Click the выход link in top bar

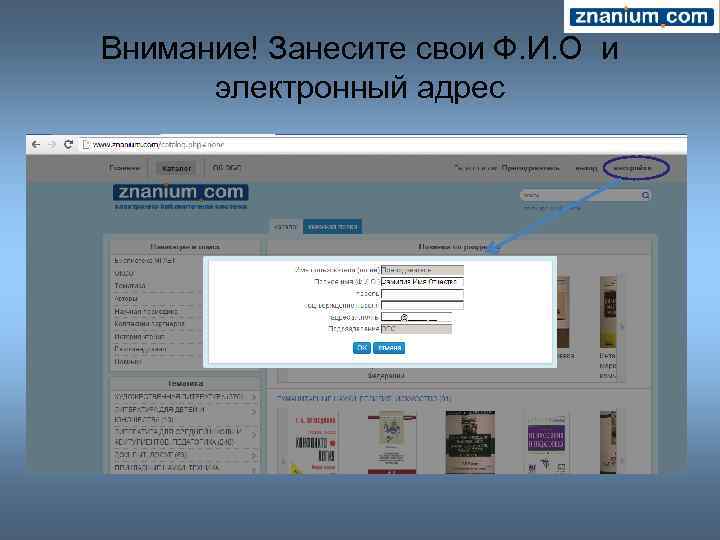[x=586, y=169]
